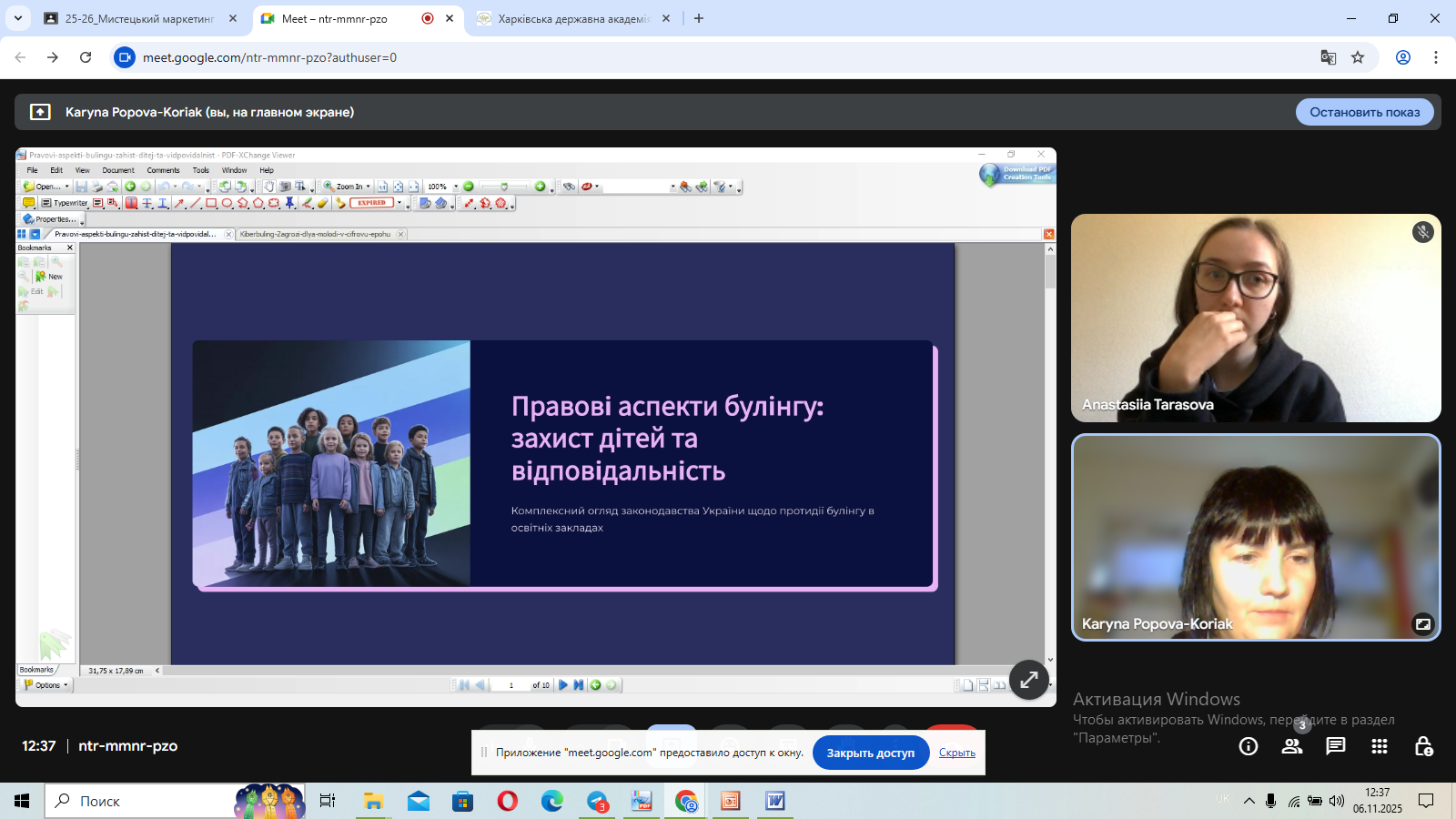Show the participants list panel

[x=1292, y=746]
